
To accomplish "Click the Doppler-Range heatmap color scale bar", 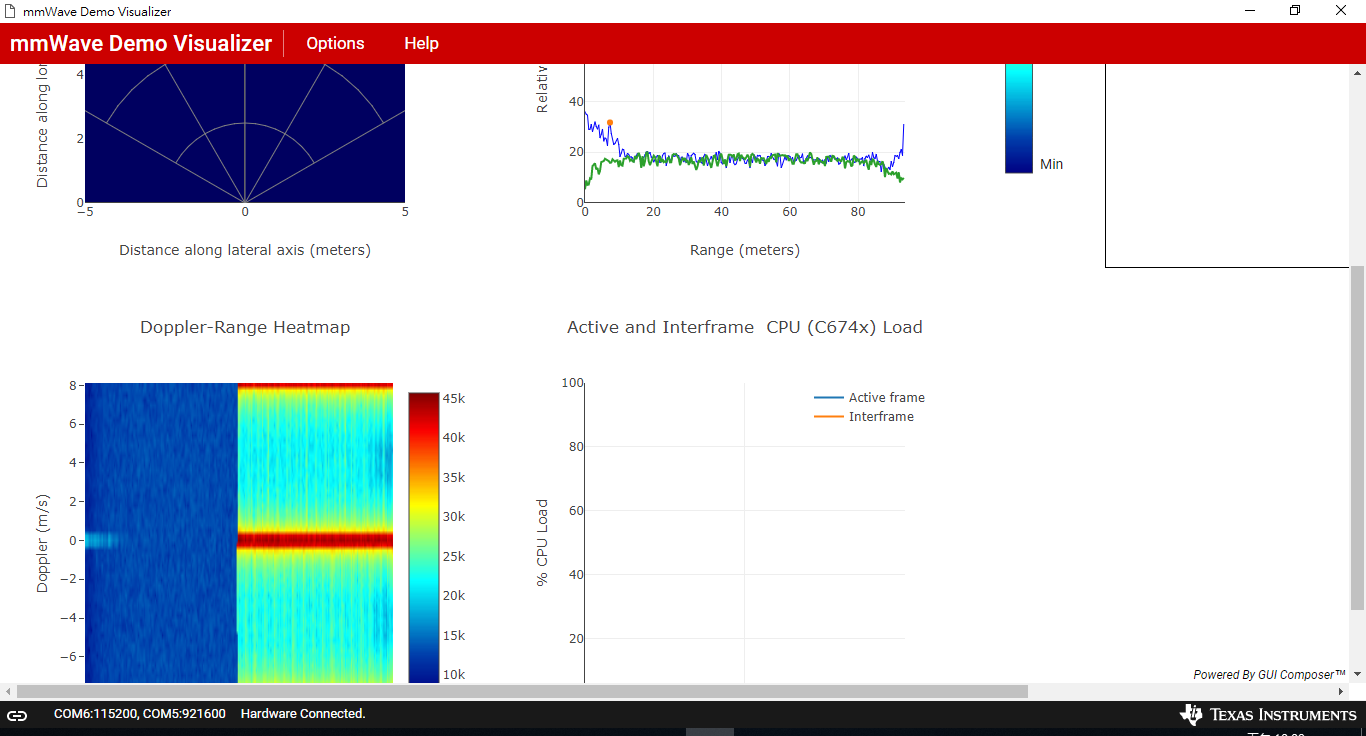I will 423,537.
